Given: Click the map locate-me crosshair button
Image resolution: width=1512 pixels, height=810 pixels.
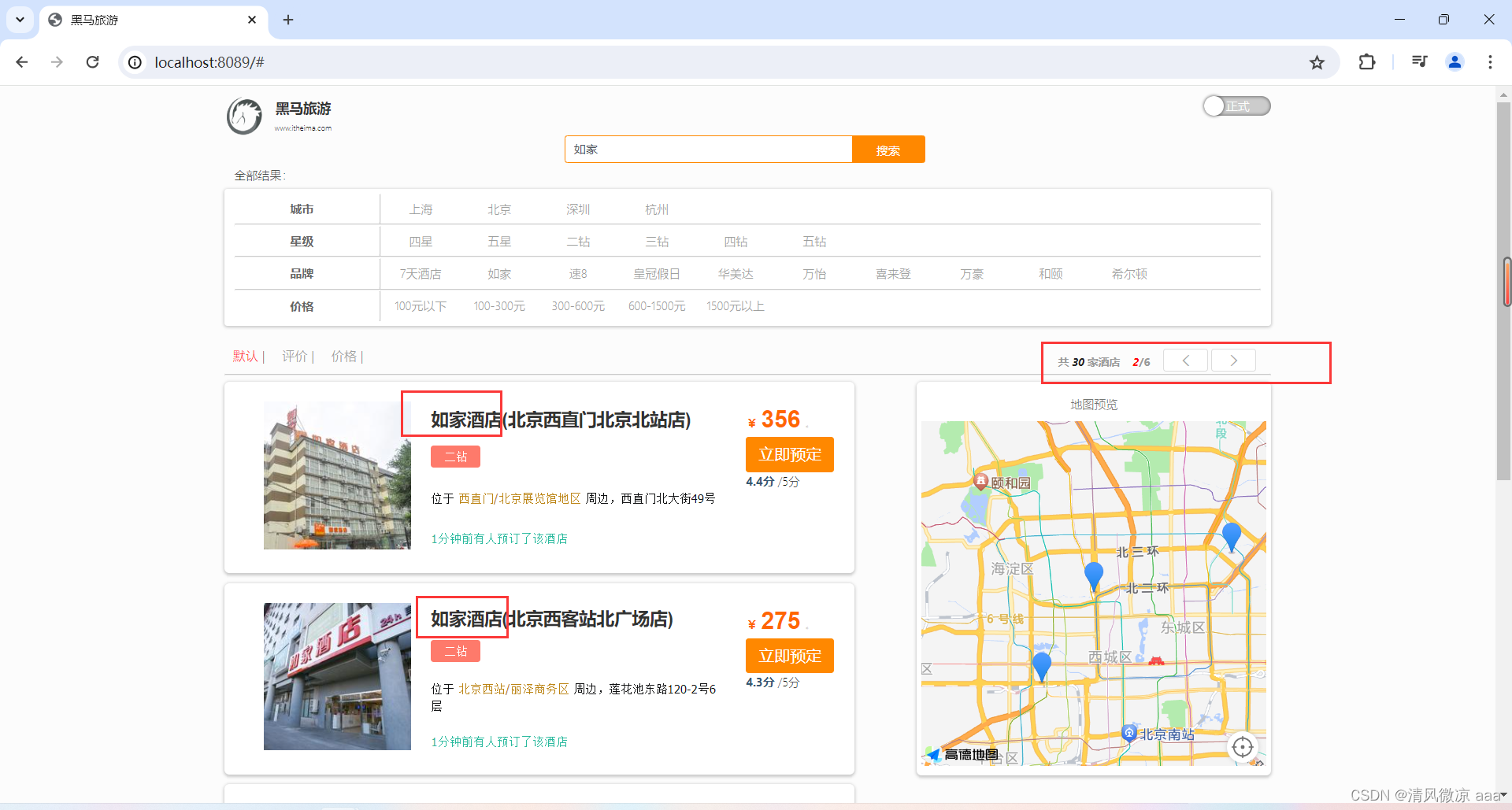Looking at the screenshot, I should [1243, 747].
